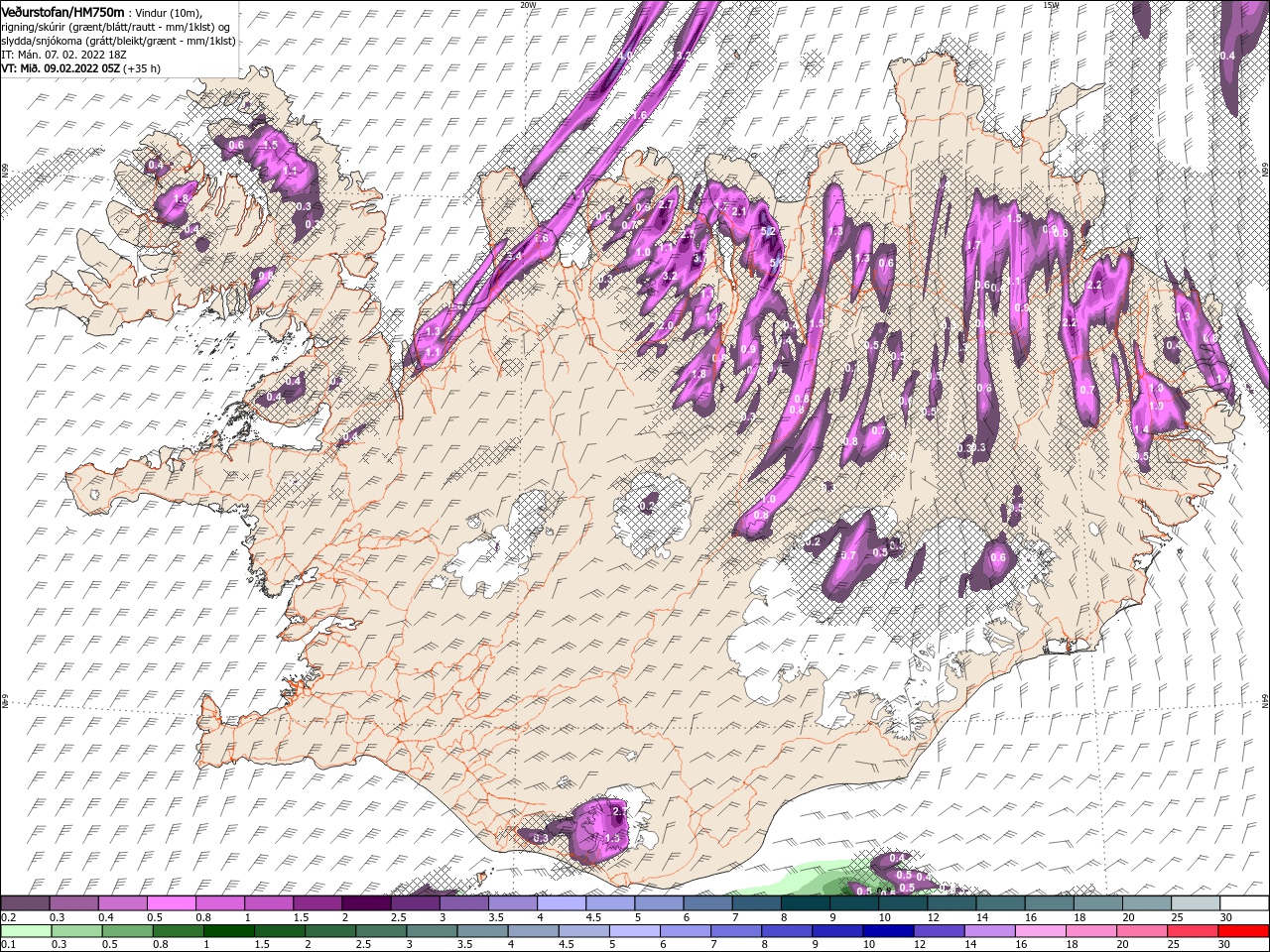1270x952 pixels.
Task: Click the '20W' longitude label
Action: pos(528,5)
